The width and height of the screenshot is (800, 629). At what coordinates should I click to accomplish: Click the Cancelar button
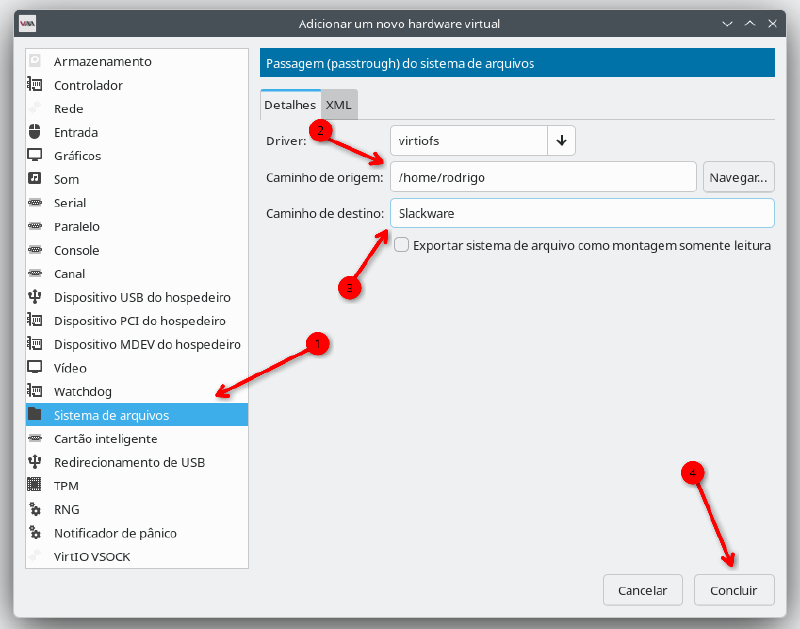click(642, 590)
